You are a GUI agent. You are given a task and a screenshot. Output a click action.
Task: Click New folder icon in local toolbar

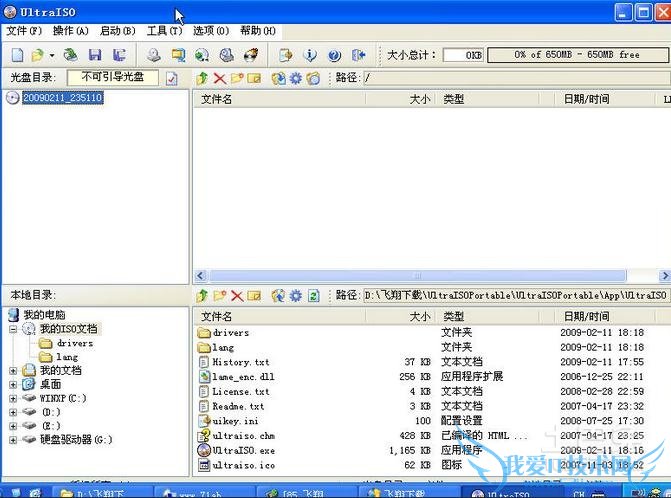point(220,296)
